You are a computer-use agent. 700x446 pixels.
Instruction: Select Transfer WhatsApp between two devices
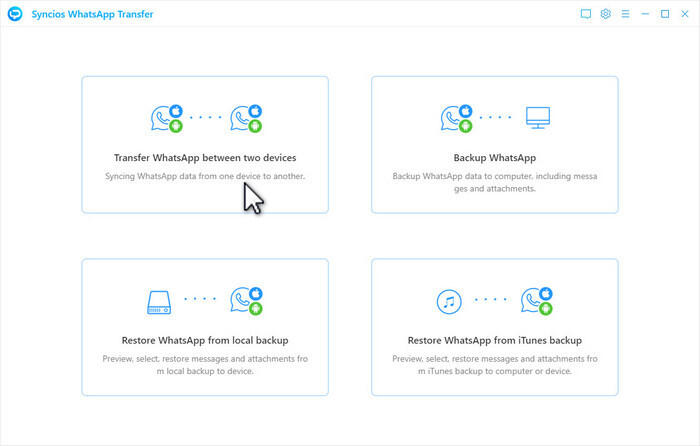click(205, 158)
